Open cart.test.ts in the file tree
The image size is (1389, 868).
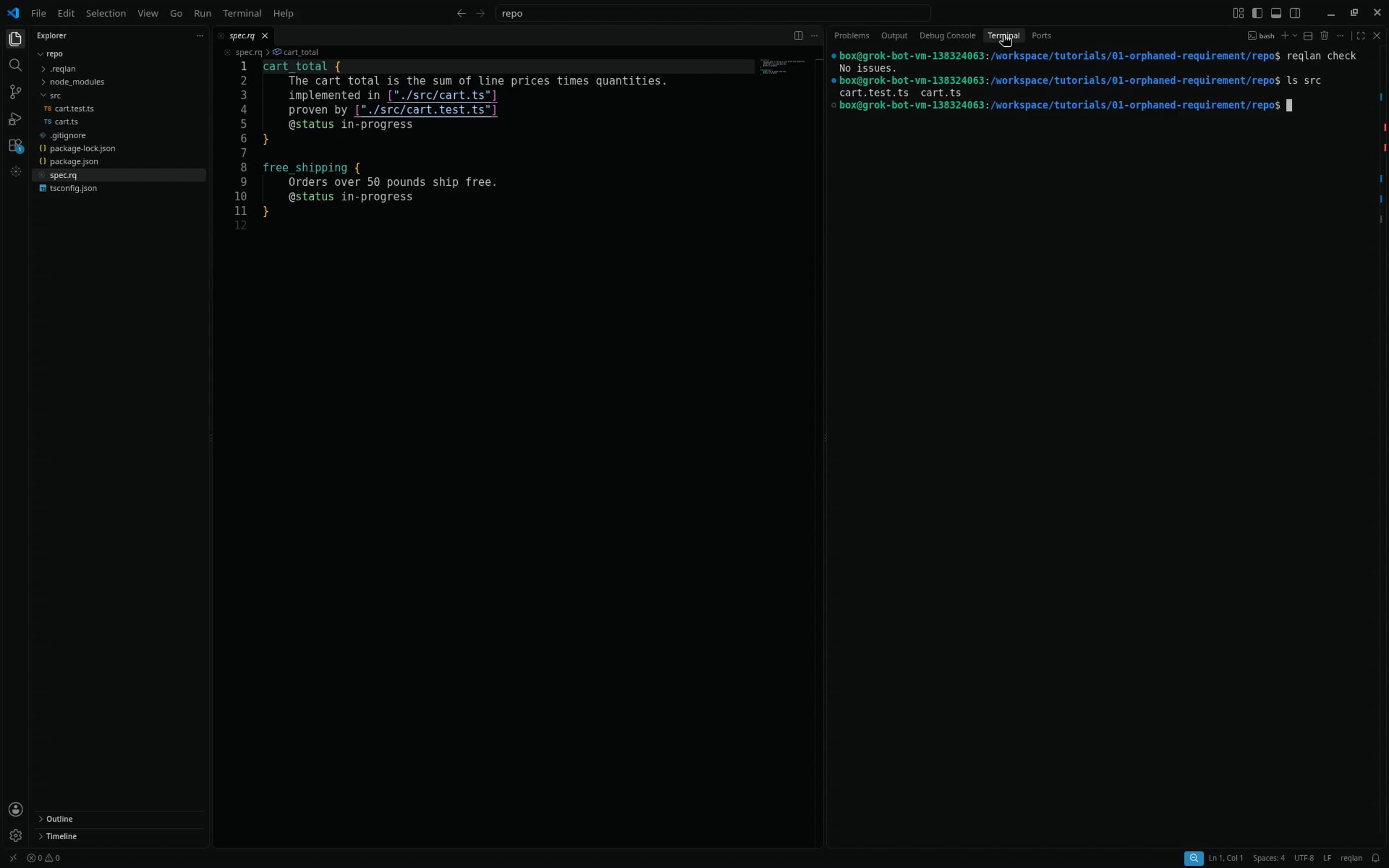(x=74, y=109)
